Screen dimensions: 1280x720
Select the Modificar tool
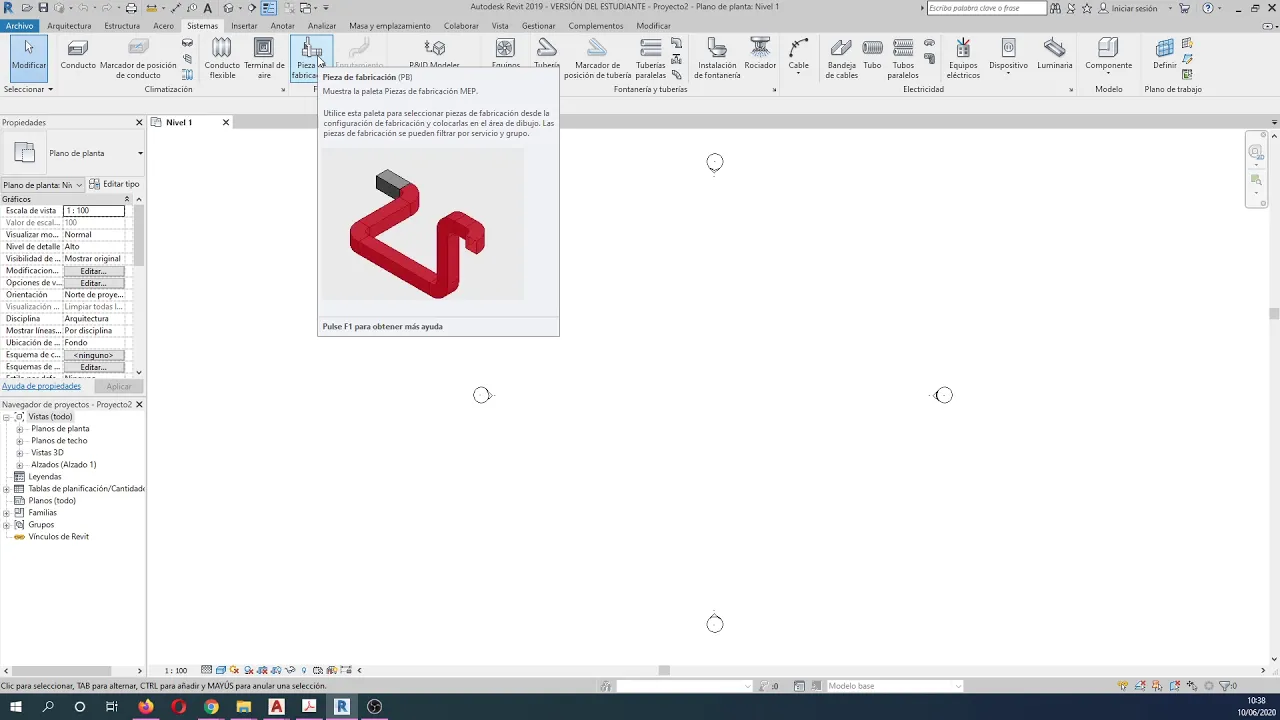coord(28,56)
